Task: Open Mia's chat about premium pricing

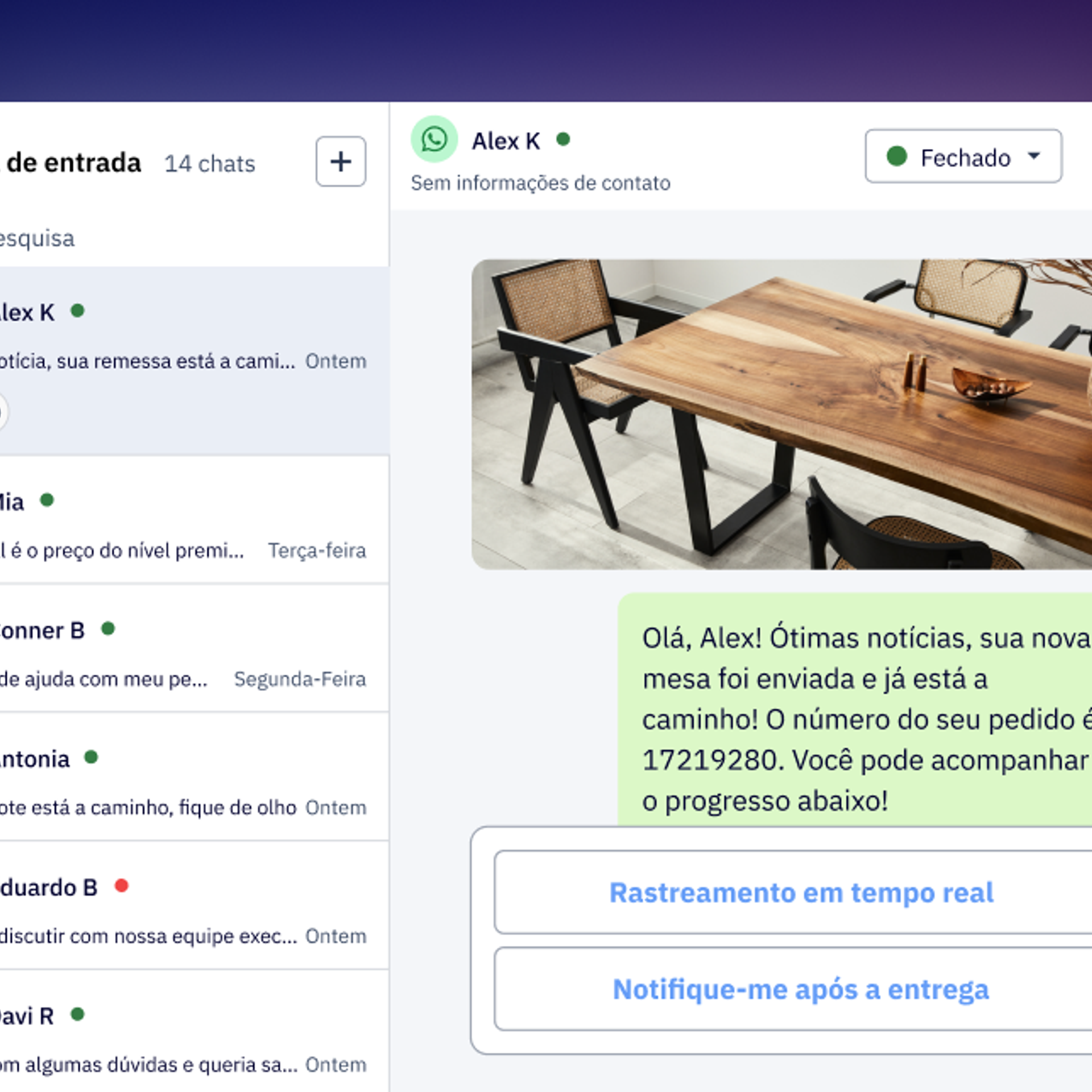Action: point(195,520)
